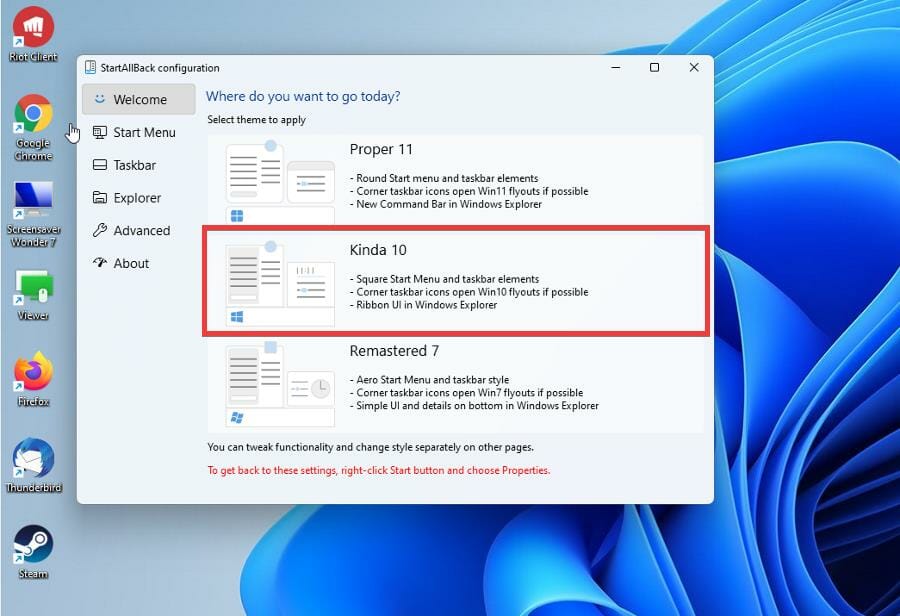Click the About gauge icon in sidebar

tap(100, 263)
